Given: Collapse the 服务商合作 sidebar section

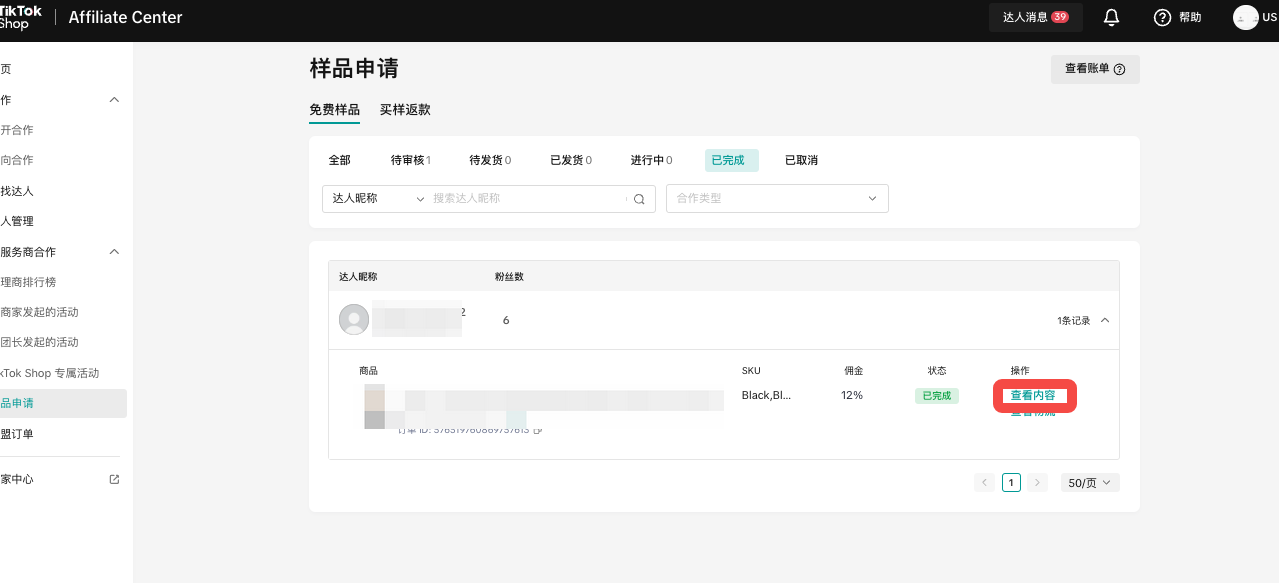Looking at the screenshot, I should point(114,252).
